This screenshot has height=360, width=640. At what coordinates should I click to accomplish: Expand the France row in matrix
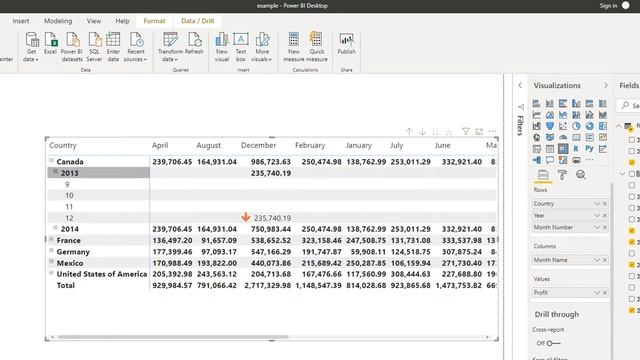pyautogui.click(x=51, y=239)
